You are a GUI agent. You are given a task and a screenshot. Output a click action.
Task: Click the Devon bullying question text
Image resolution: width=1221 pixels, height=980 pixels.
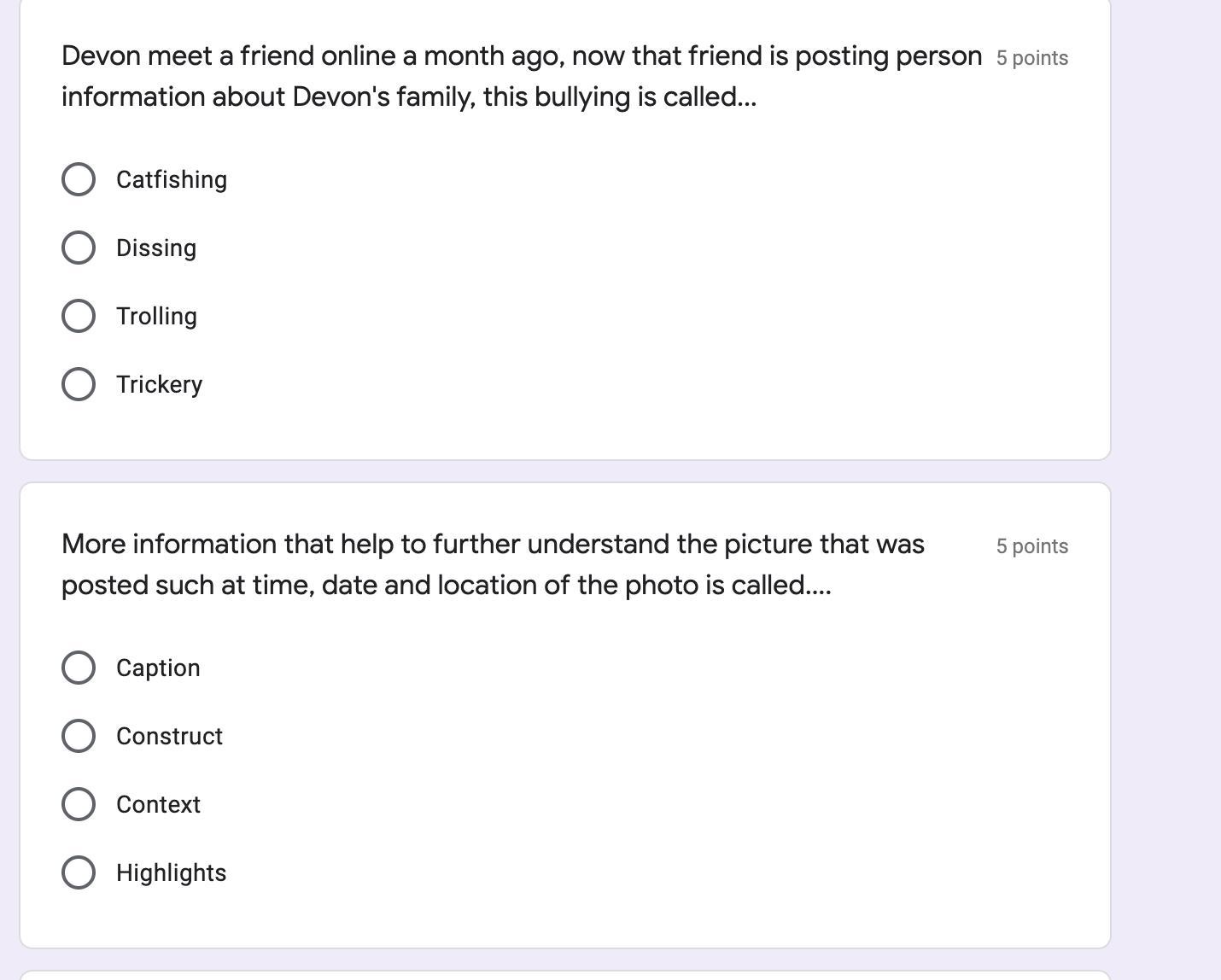(522, 76)
